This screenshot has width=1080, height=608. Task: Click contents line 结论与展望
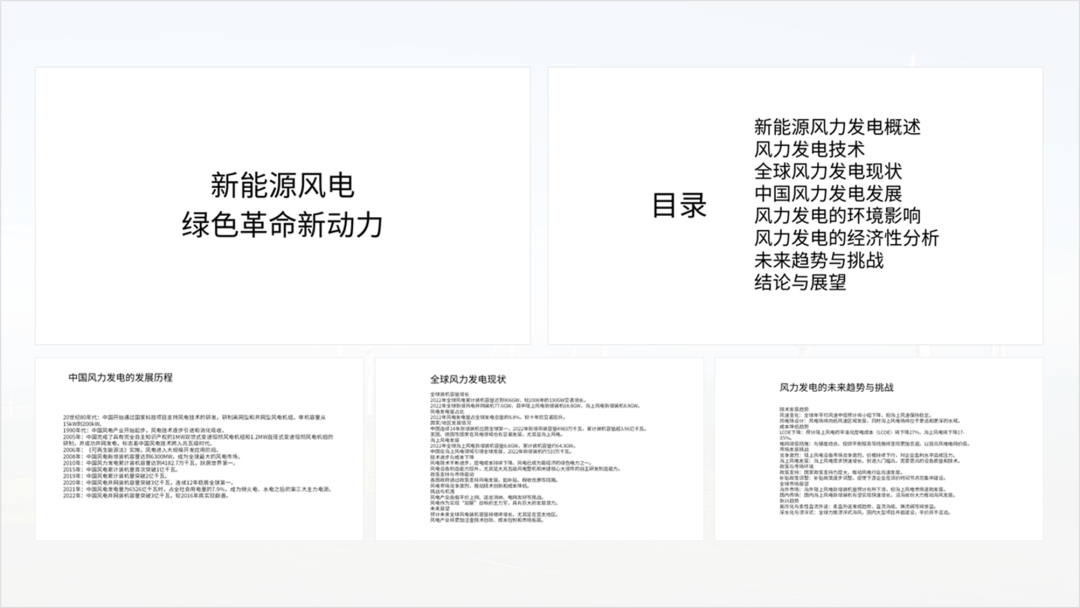pyautogui.click(x=800, y=282)
